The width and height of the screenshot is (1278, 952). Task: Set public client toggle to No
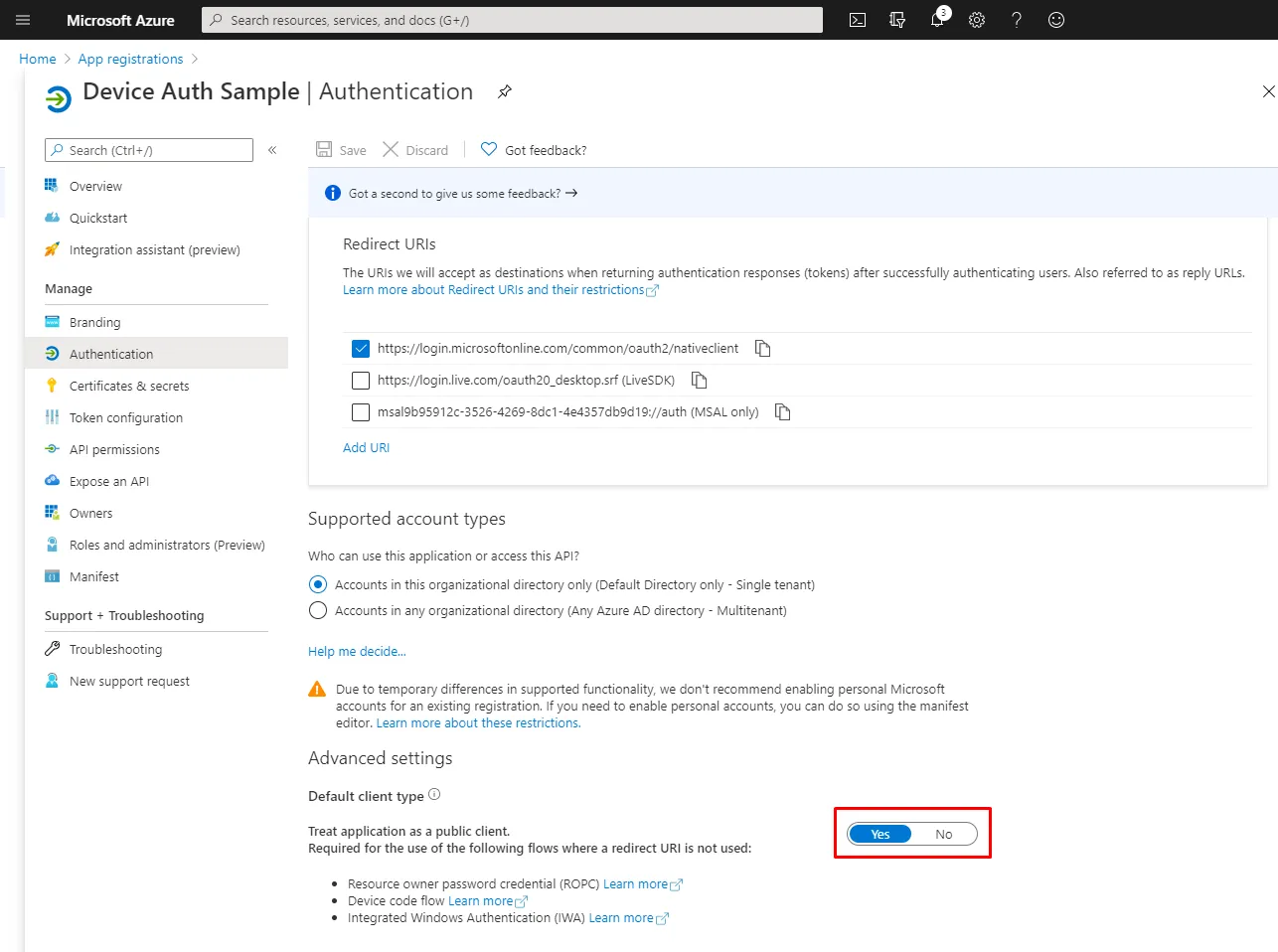(x=943, y=834)
